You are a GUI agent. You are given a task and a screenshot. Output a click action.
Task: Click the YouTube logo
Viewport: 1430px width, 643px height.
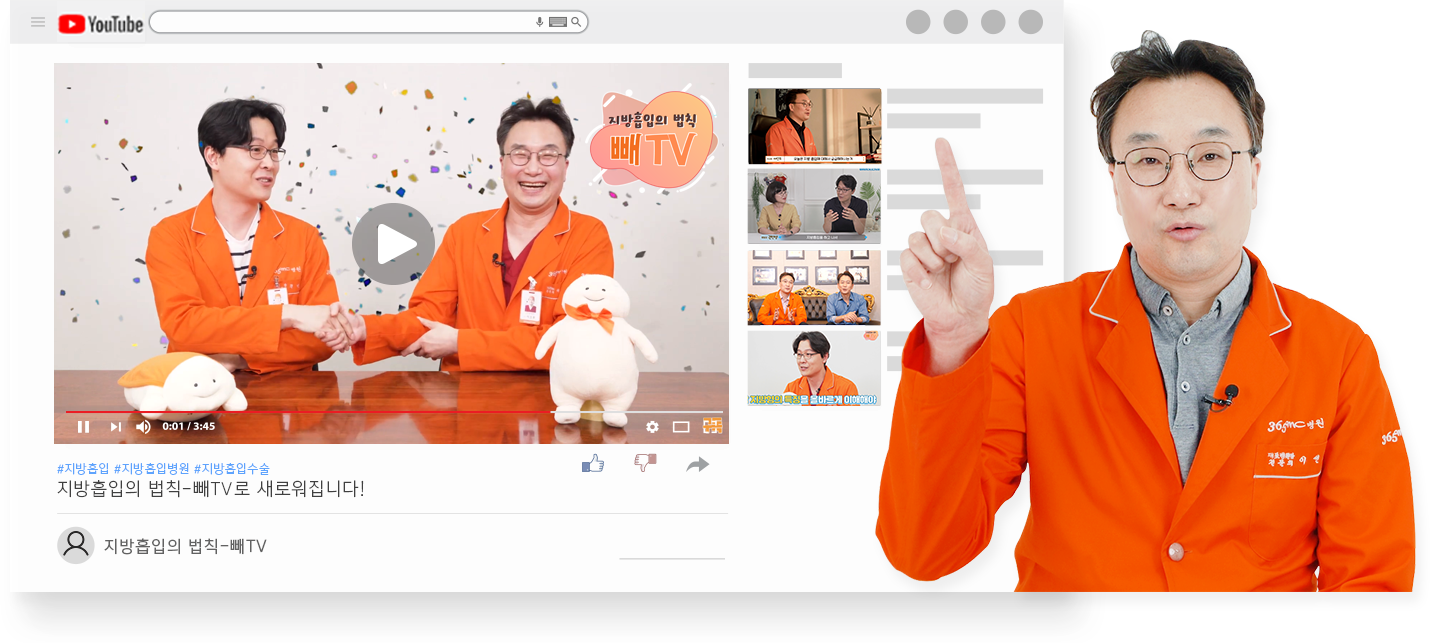[x=101, y=23]
